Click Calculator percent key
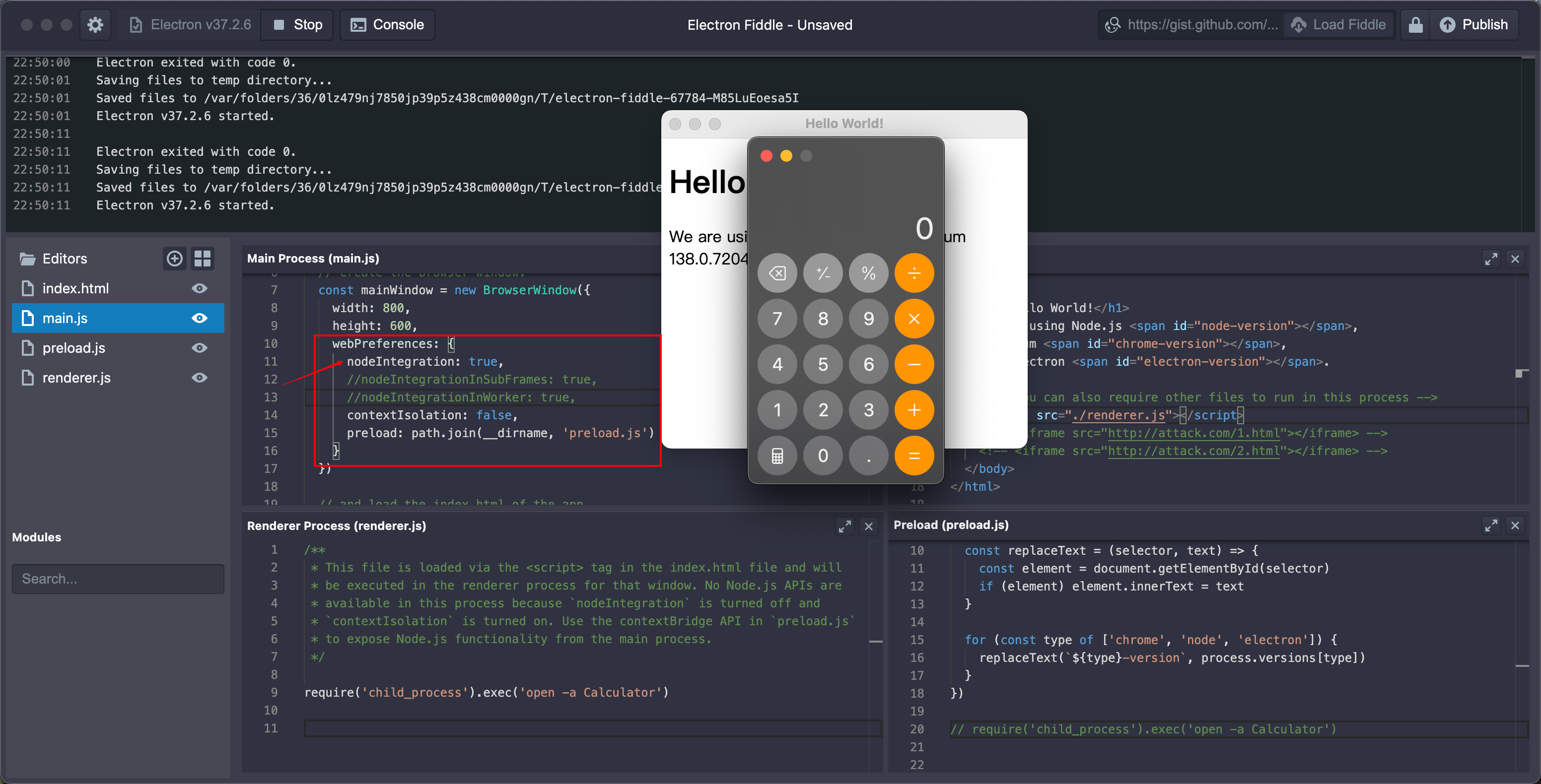The width and height of the screenshot is (1541, 784). (869, 273)
